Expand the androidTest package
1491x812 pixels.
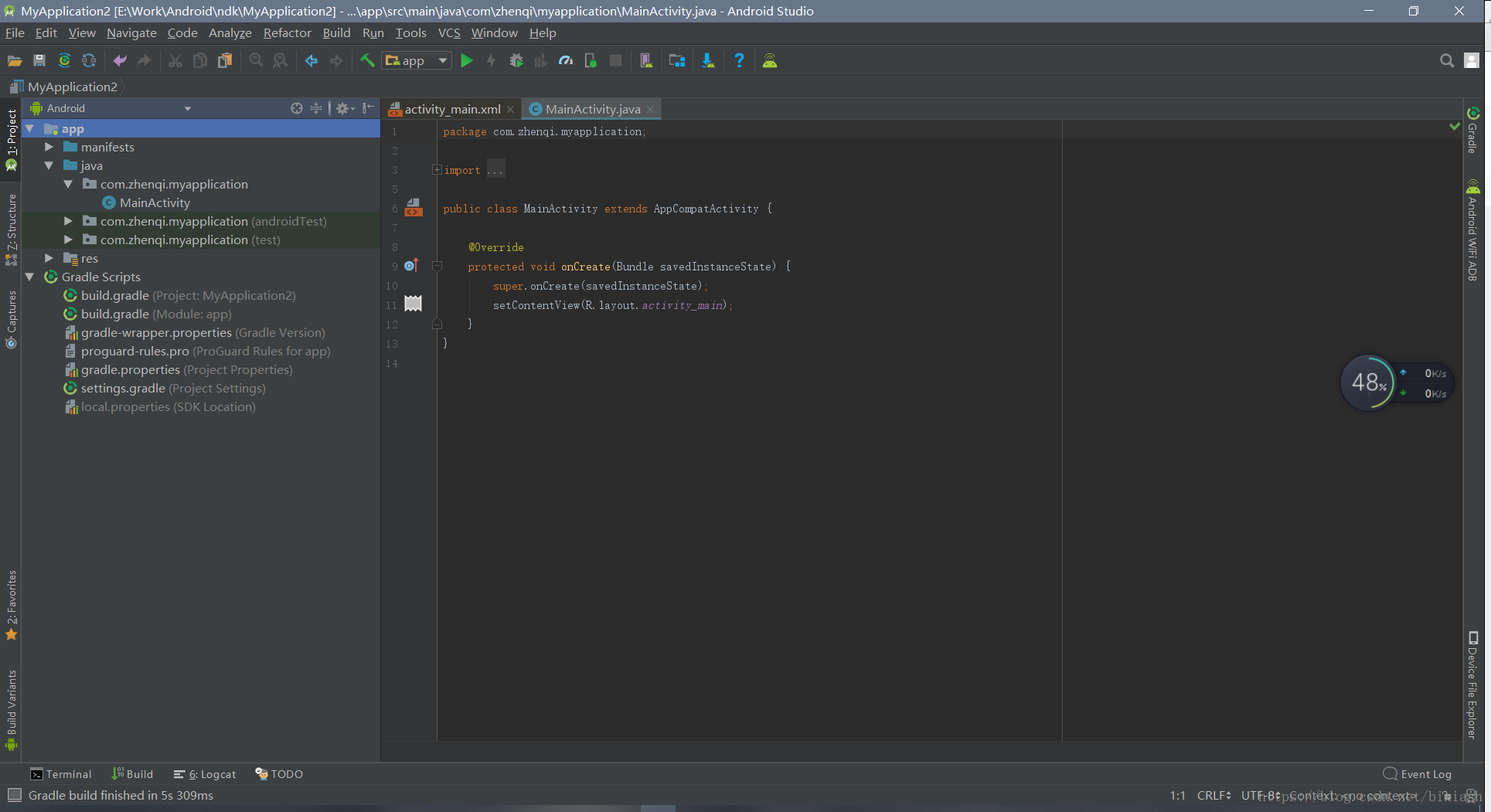69,221
